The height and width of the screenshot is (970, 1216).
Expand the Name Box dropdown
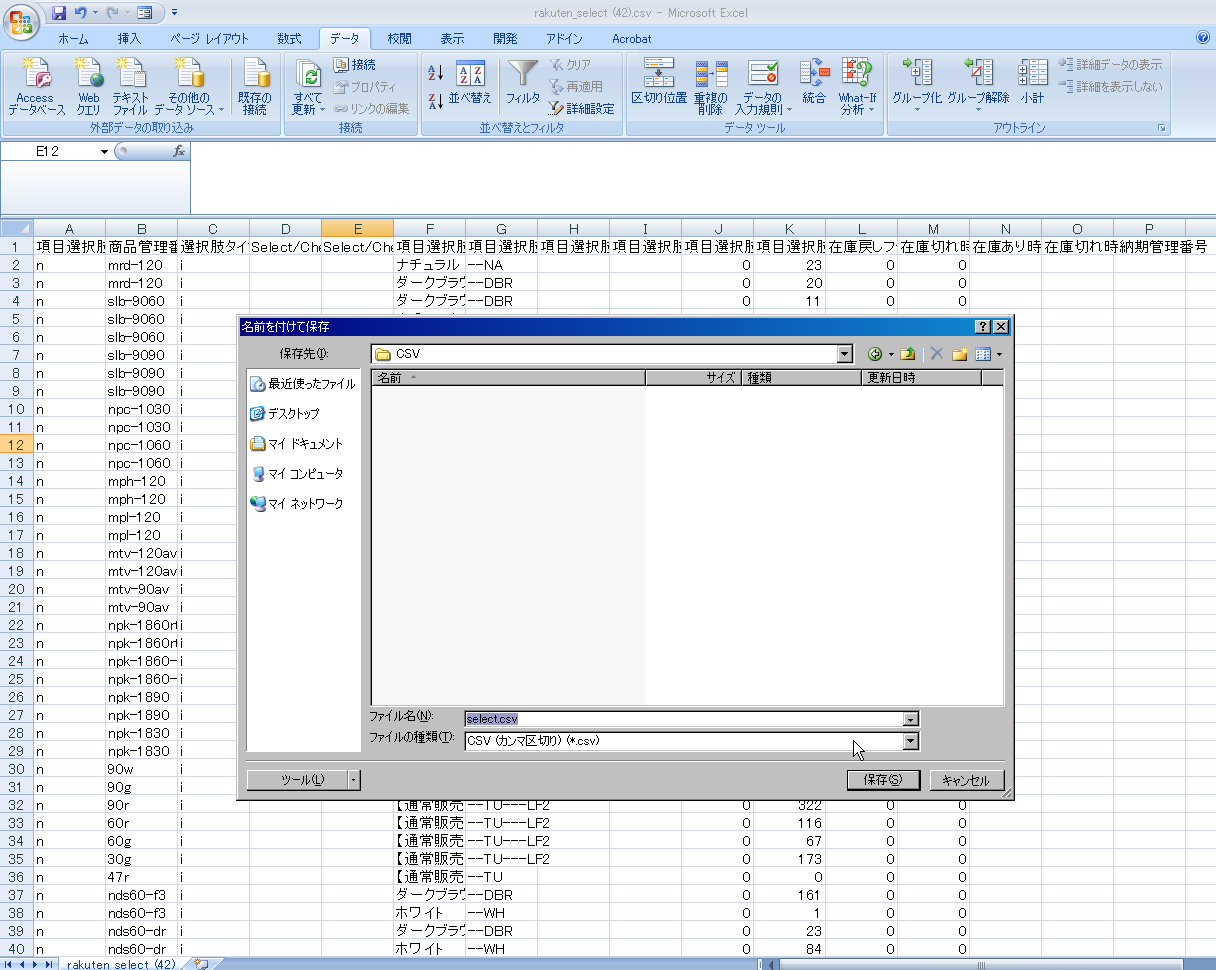point(104,151)
